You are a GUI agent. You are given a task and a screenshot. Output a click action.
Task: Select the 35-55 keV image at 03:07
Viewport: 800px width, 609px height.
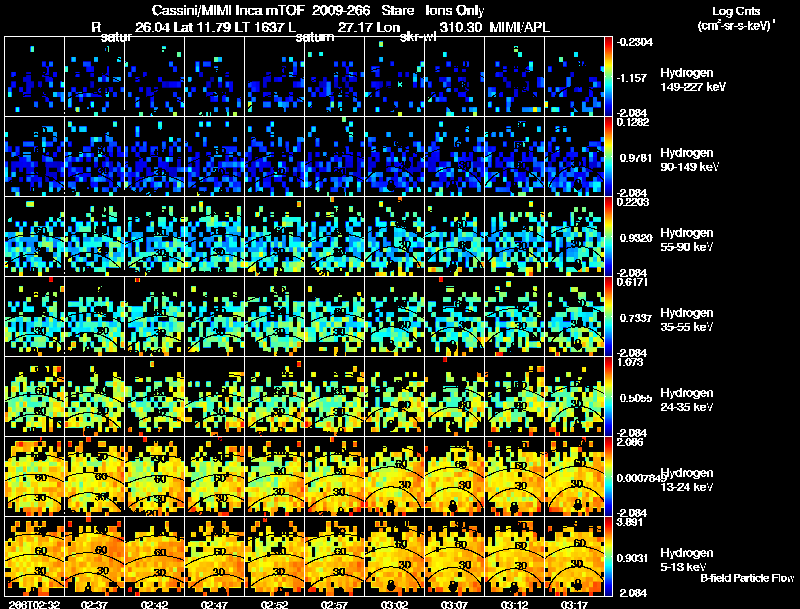(455, 317)
